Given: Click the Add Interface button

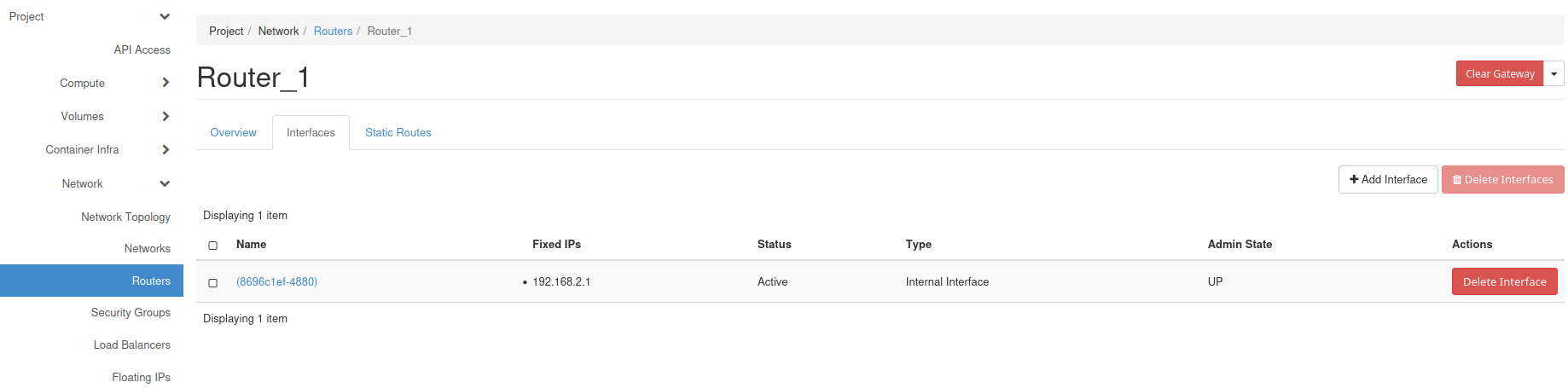Looking at the screenshot, I should coord(1387,180).
